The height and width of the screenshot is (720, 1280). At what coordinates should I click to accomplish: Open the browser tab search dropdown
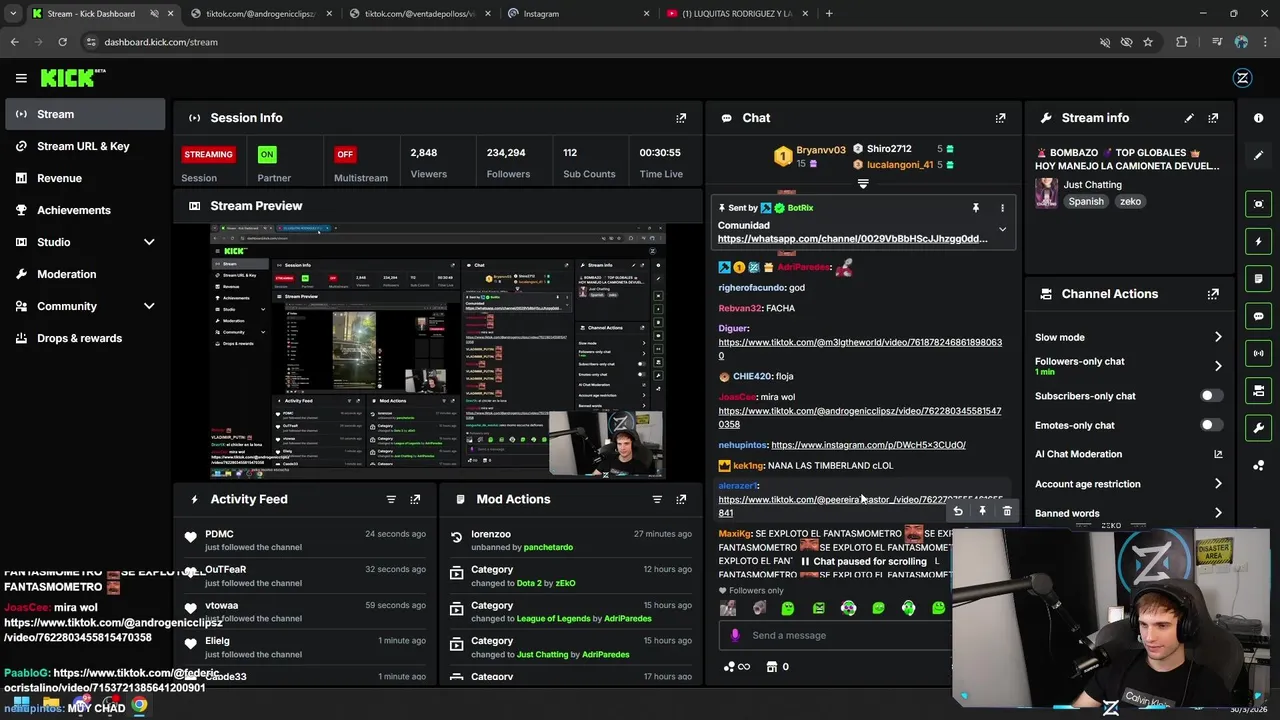tap(13, 14)
